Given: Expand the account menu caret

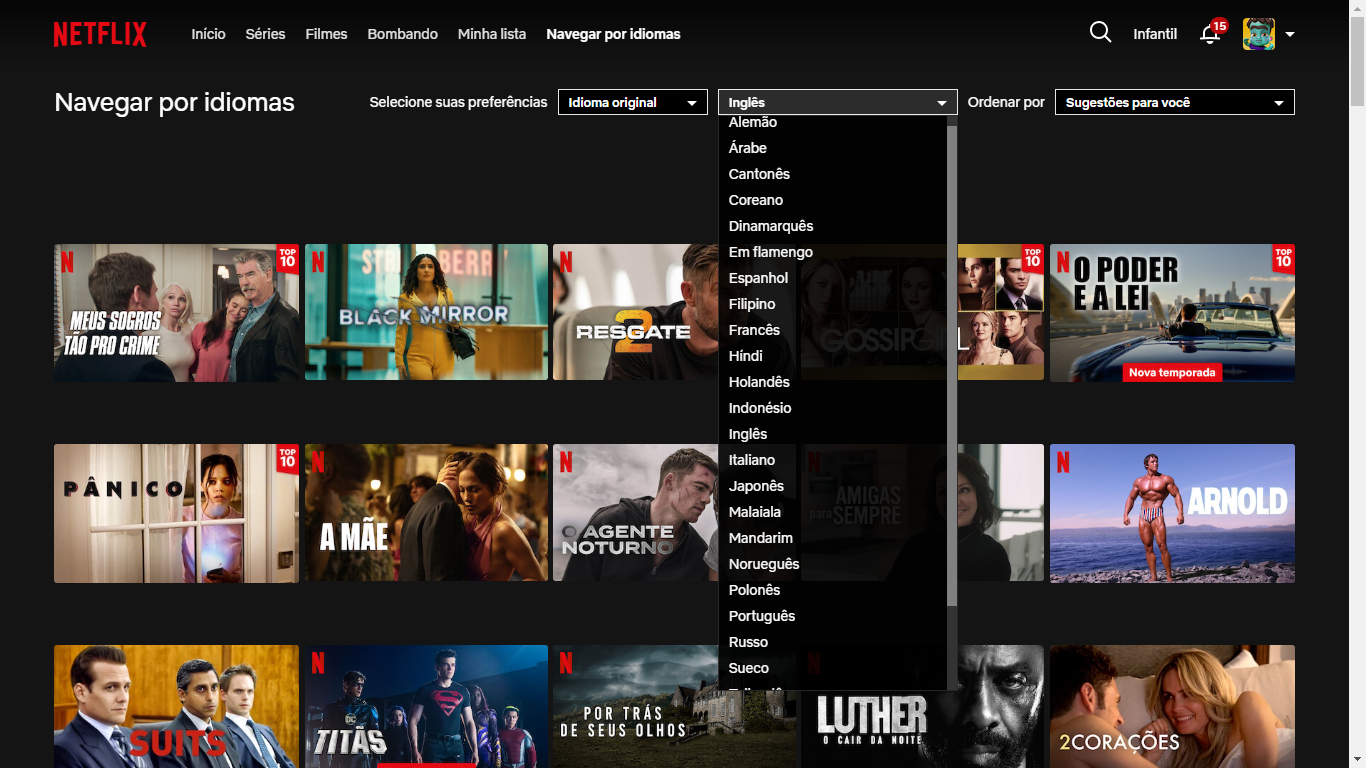Looking at the screenshot, I should 1290,34.
